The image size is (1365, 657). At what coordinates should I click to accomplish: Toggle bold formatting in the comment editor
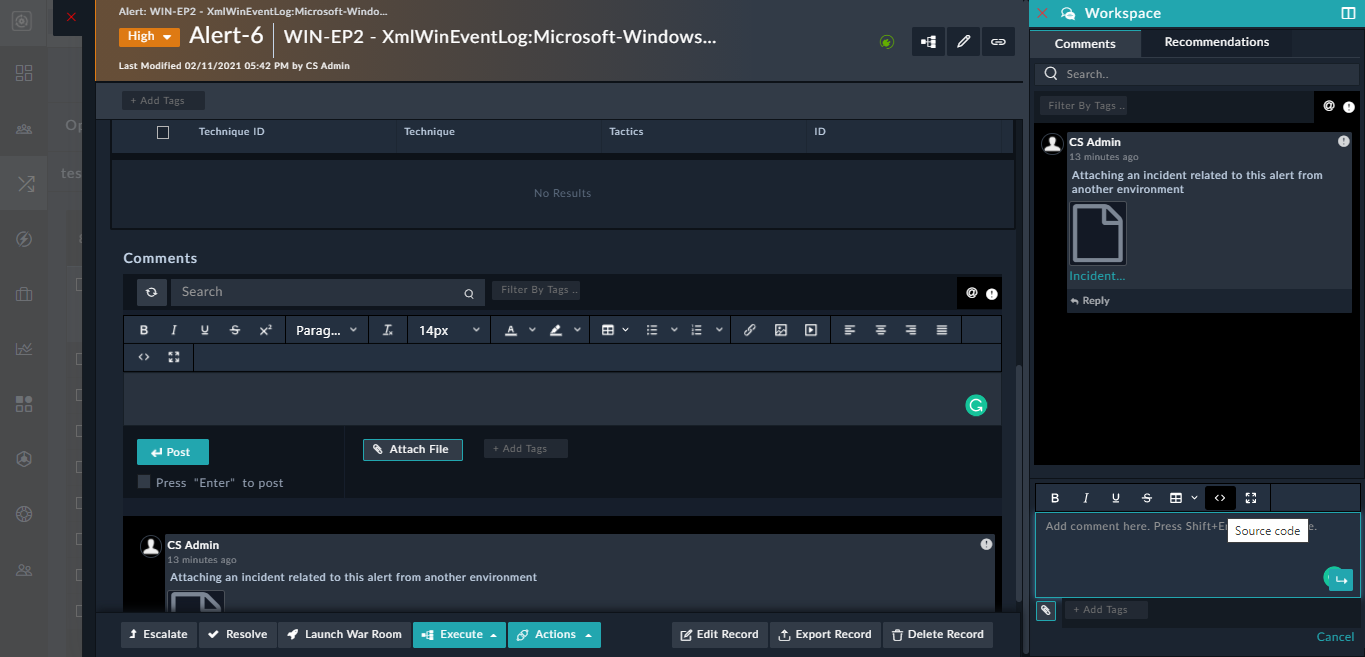pos(143,329)
